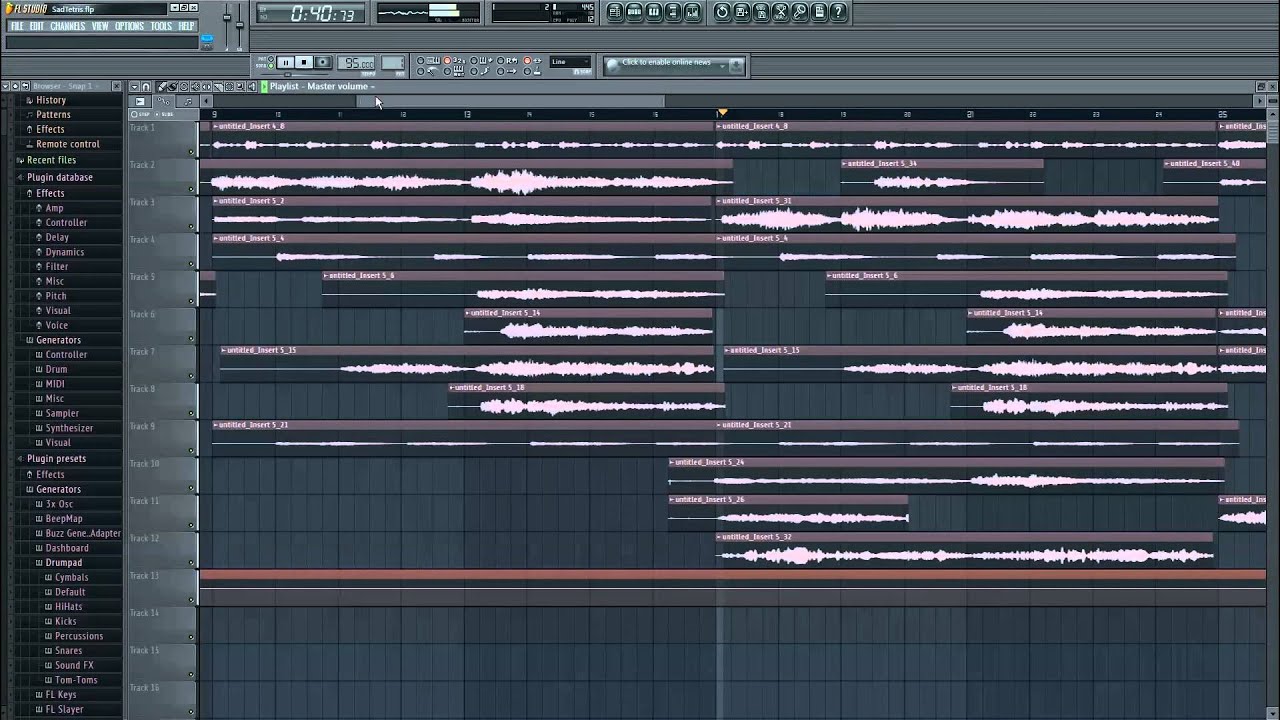Screen dimensions: 1280x720
Task: Click 'Click to enable online news'
Action: pos(666,62)
